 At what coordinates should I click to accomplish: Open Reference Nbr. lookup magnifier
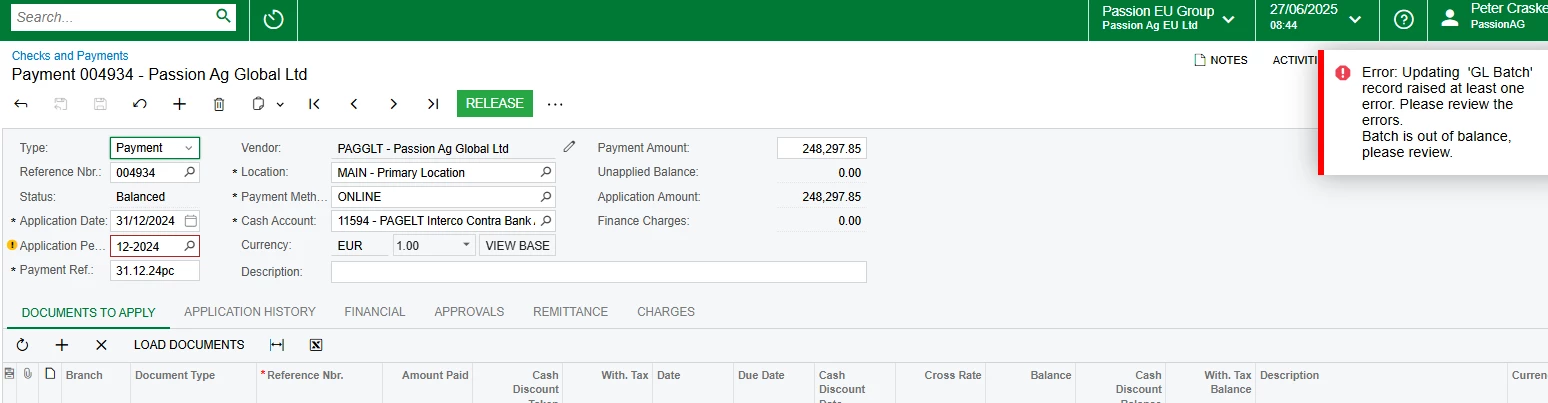pos(190,172)
